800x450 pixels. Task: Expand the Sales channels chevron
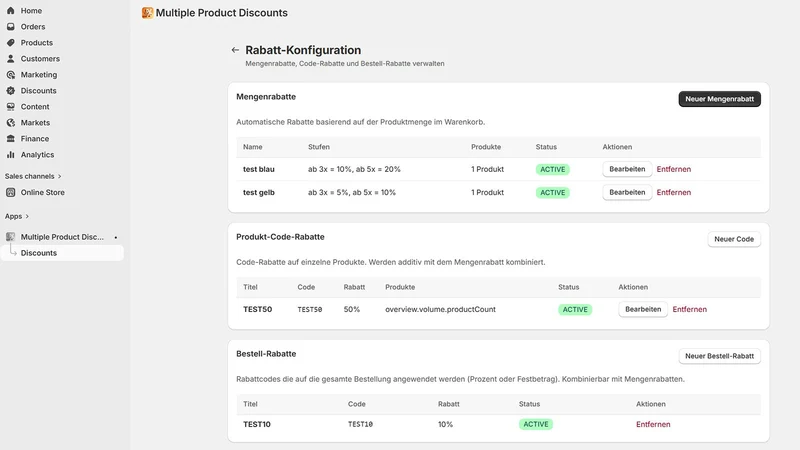coord(60,176)
